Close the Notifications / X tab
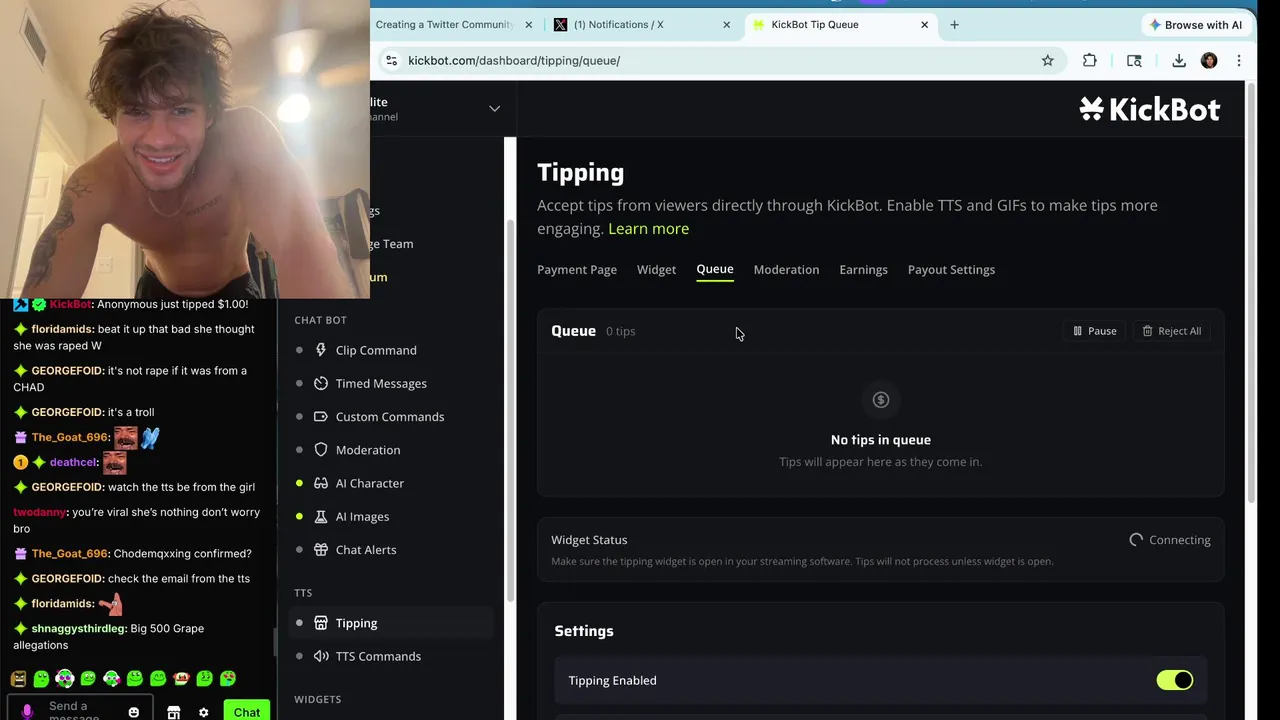Screen dimensions: 1280x720 coord(726,25)
